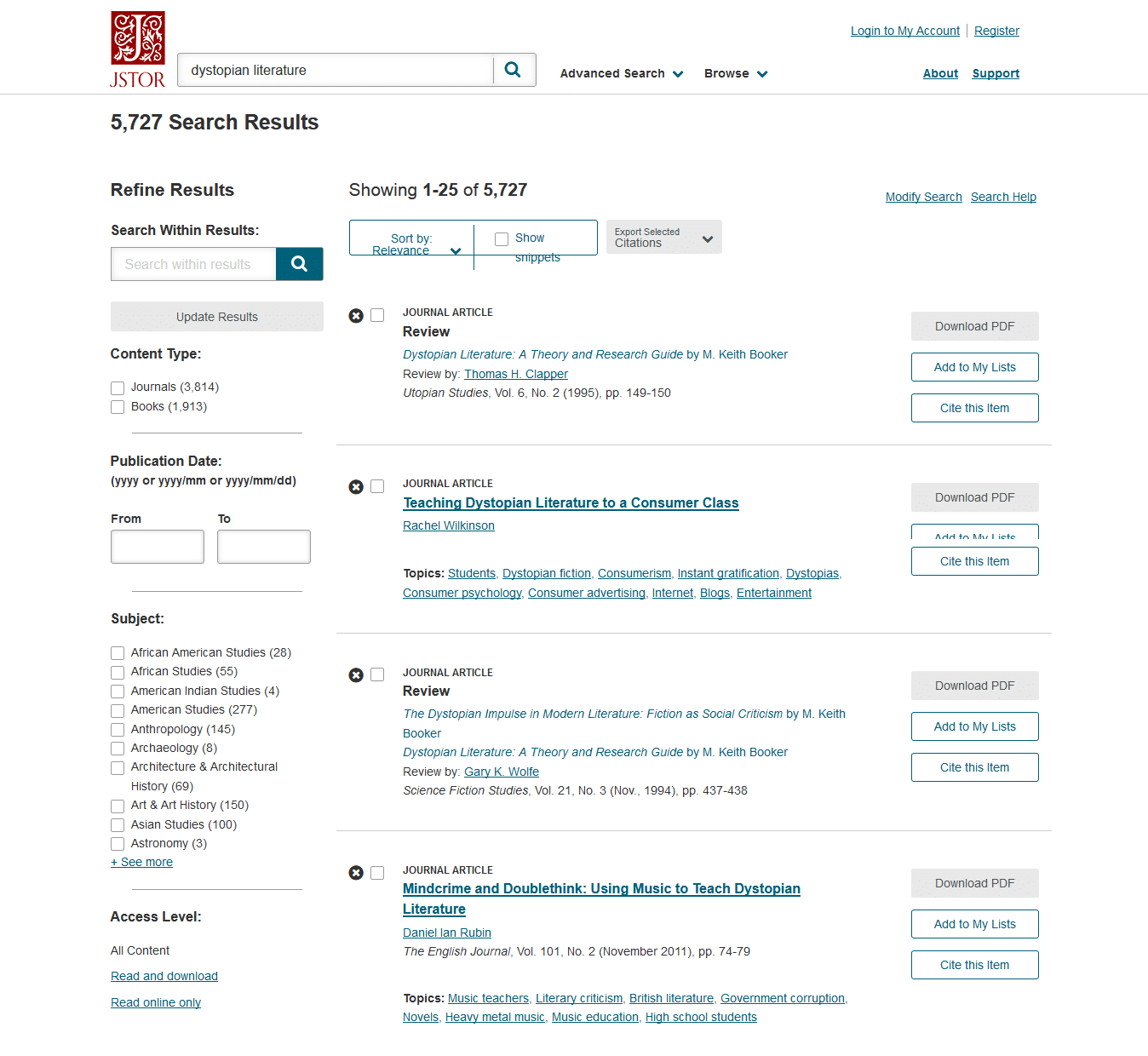Filter access by Read and download
The image size is (1148, 1056).
[164, 976]
